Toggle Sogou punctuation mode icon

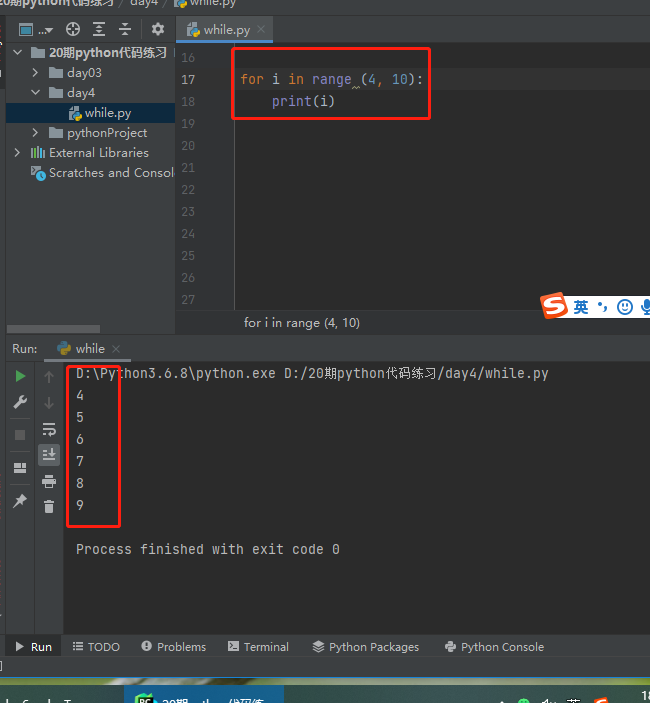(602, 307)
